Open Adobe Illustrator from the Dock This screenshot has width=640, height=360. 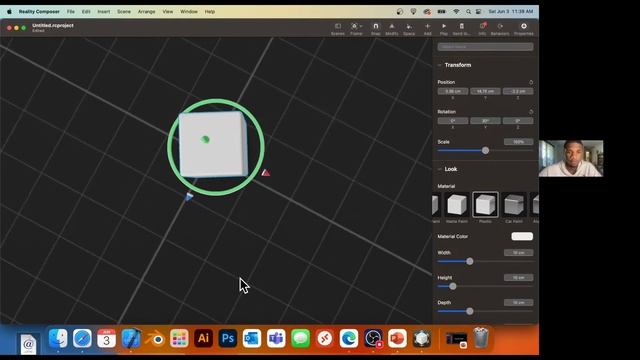(x=203, y=338)
